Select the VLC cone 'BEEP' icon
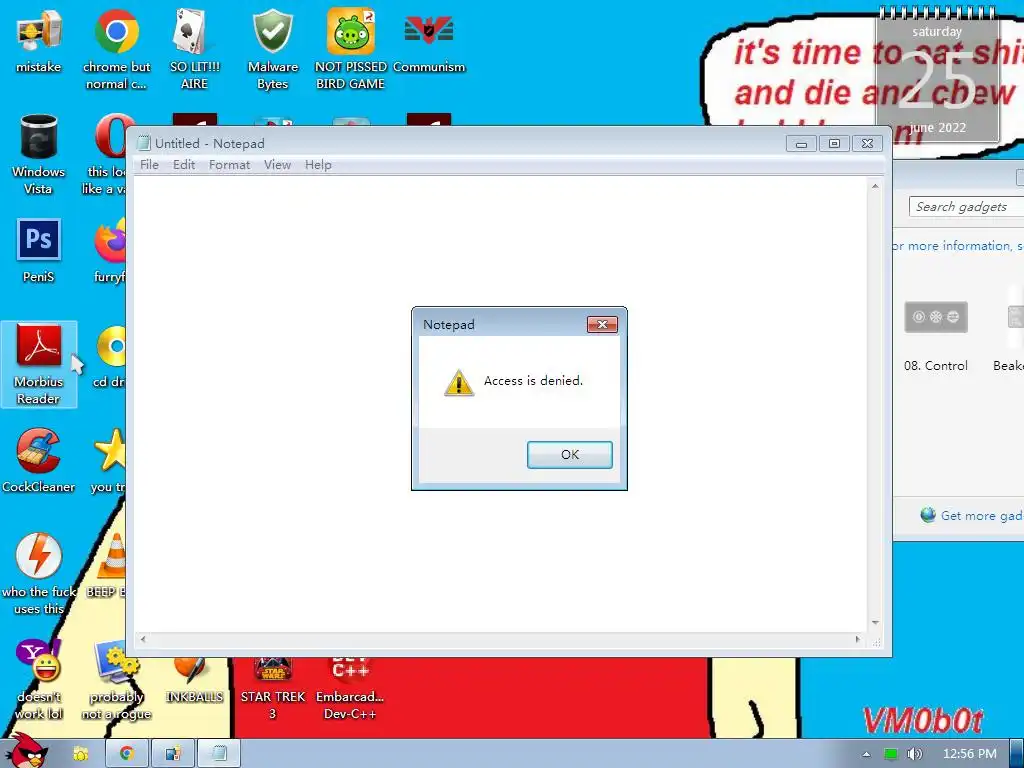Image resolution: width=1024 pixels, height=768 pixels. (106, 567)
